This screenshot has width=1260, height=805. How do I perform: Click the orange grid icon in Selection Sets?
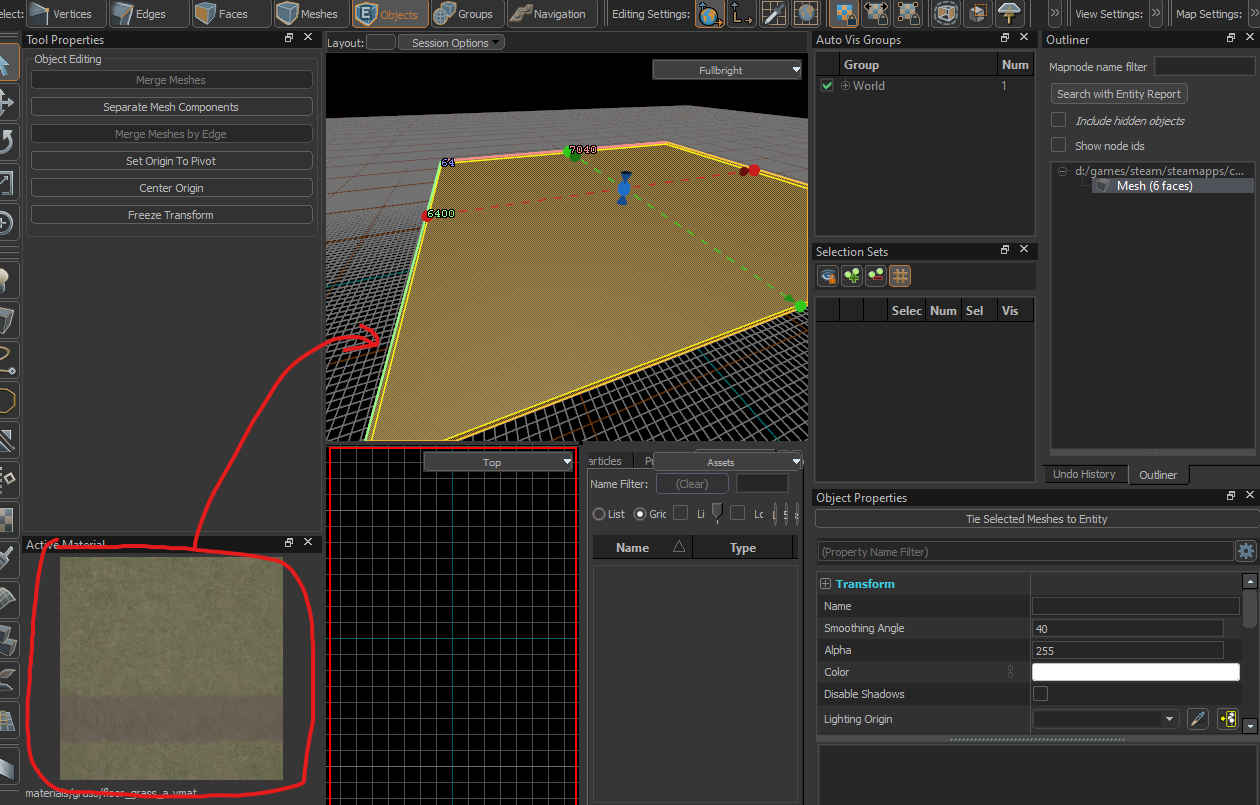click(900, 276)
